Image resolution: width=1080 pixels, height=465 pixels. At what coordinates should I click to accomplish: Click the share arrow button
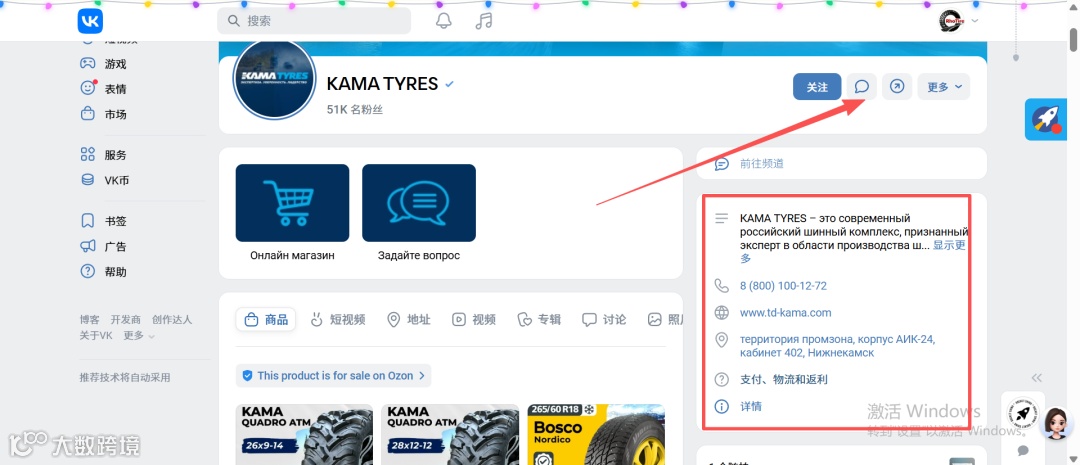897,87
